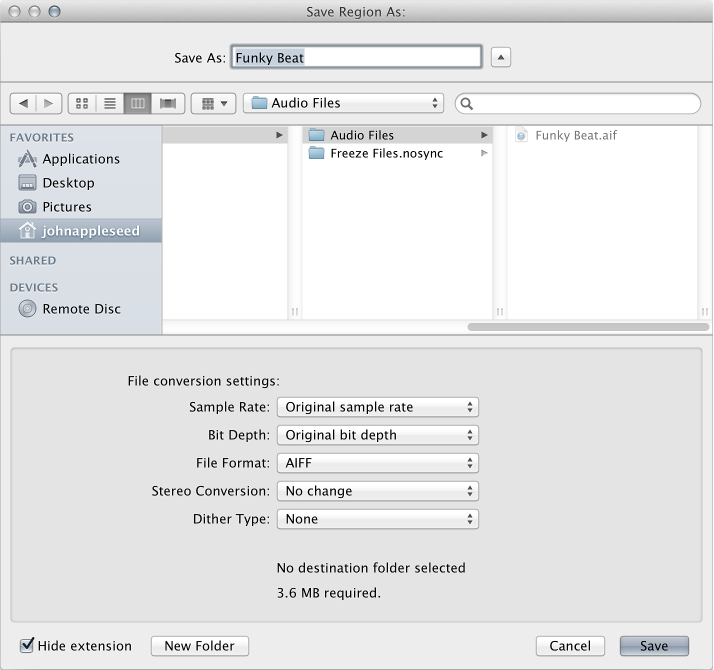This screenshot has height=670, width=714.
Task: Click the SHARED sidebar heading
Action: click(33, 261)
